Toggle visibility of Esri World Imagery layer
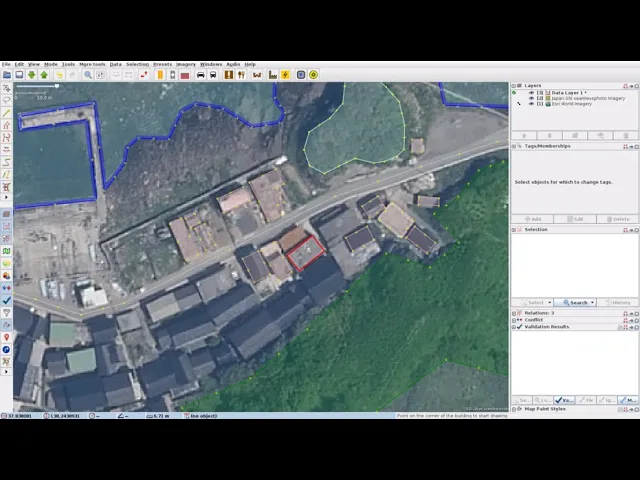640x480 pixels. (x=531, y=104)
